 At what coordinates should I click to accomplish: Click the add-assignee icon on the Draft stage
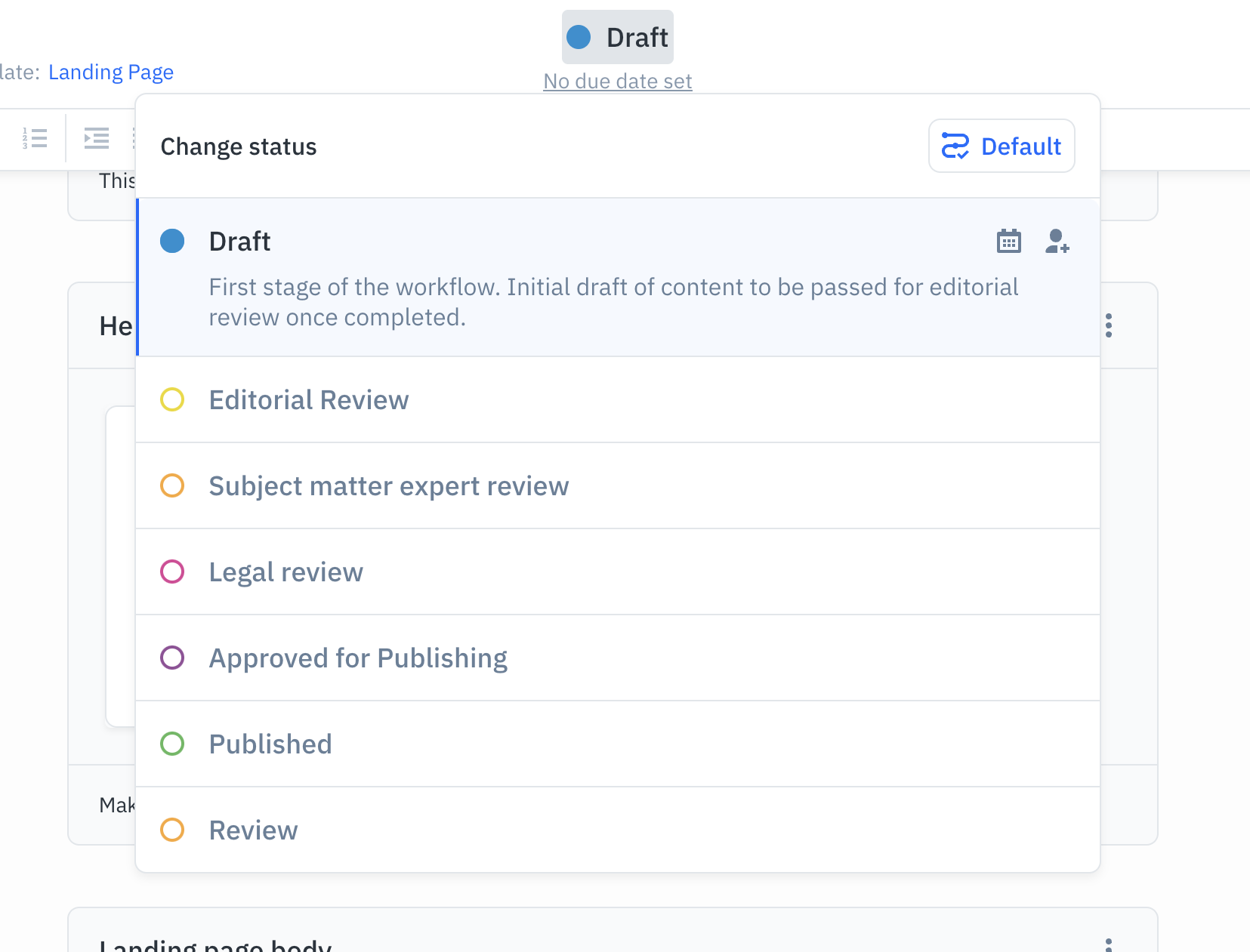pyautogui.click(x=1057, y=240)
